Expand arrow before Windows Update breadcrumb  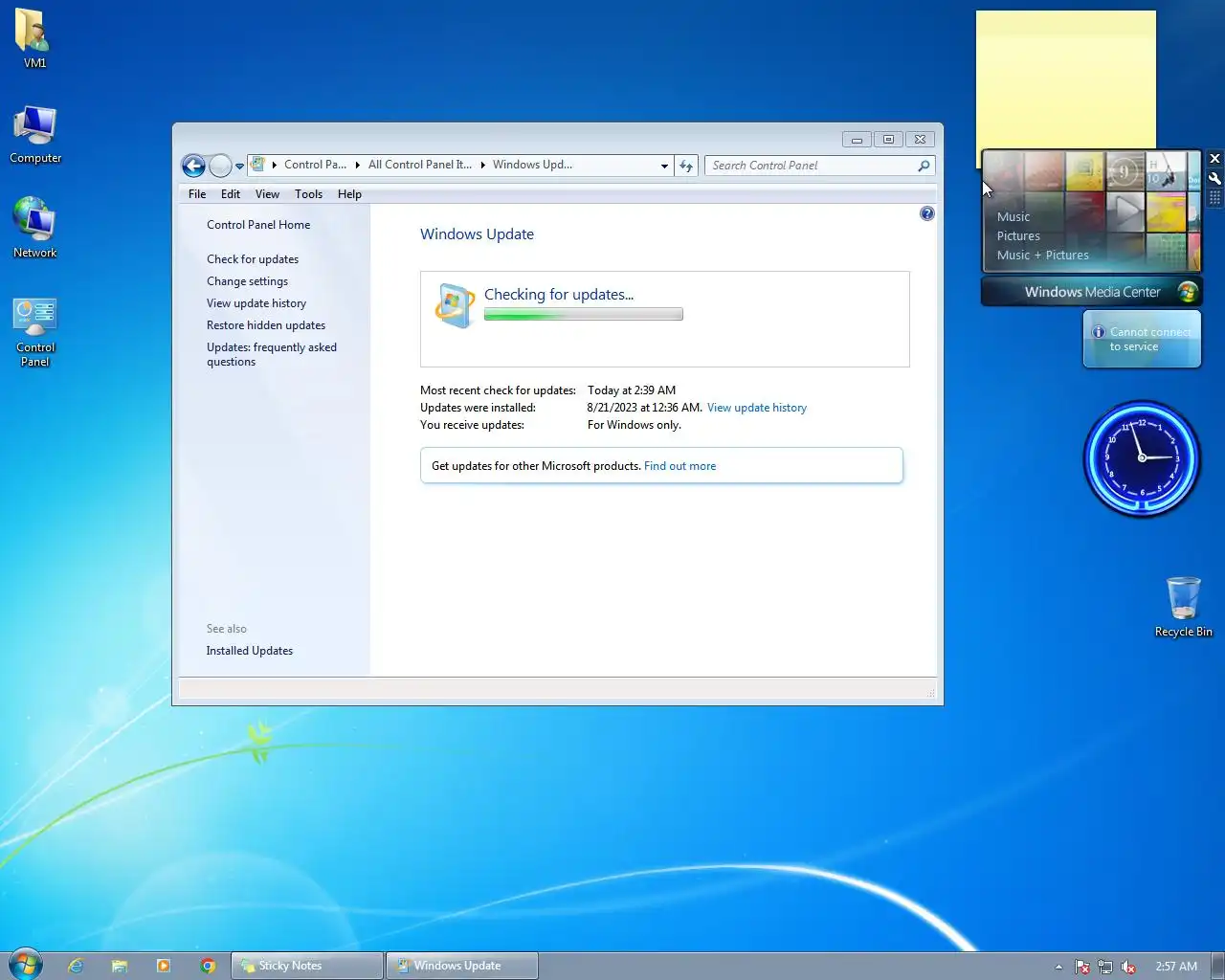coord(482,166)
